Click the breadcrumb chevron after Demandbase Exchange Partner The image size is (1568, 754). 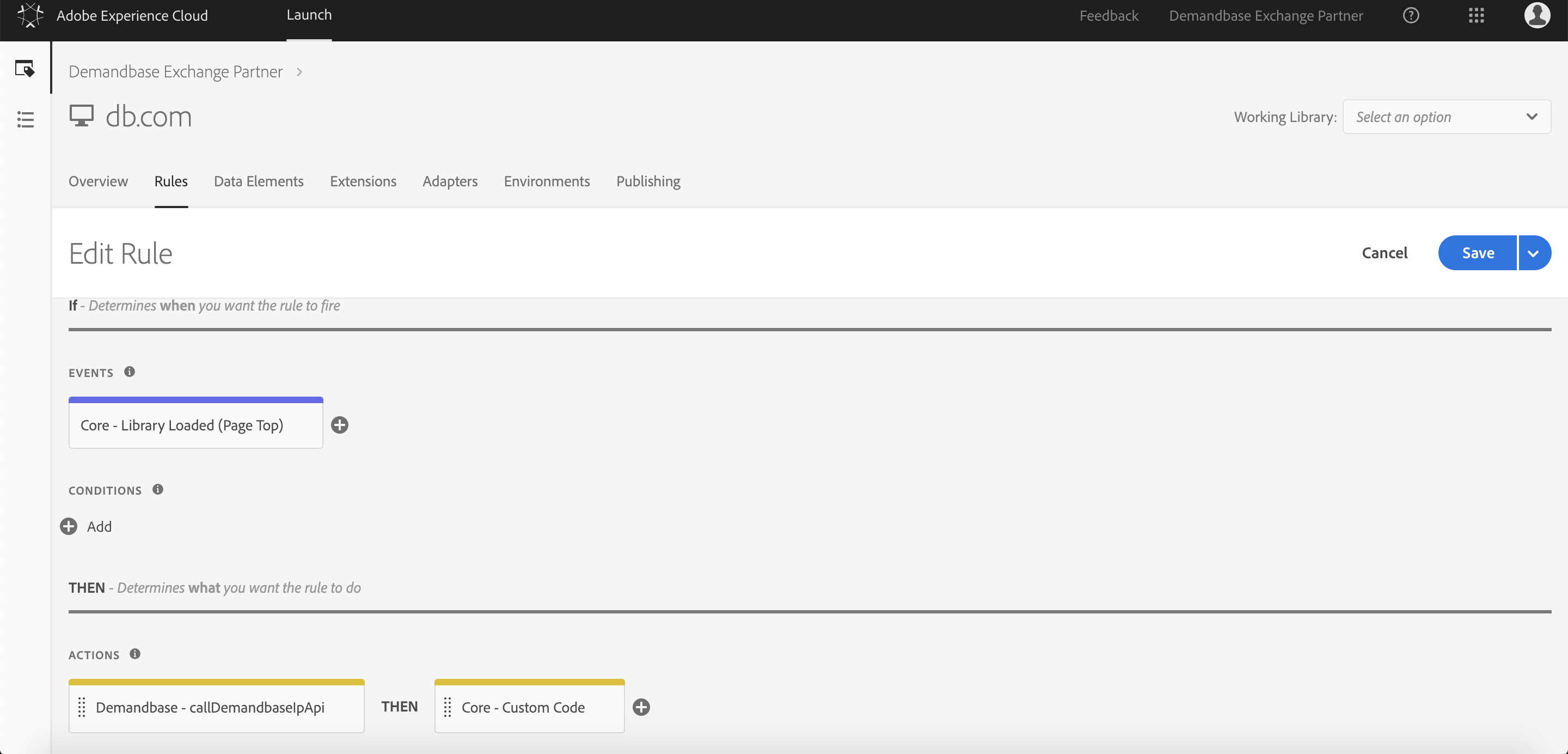tap(299, 72)
